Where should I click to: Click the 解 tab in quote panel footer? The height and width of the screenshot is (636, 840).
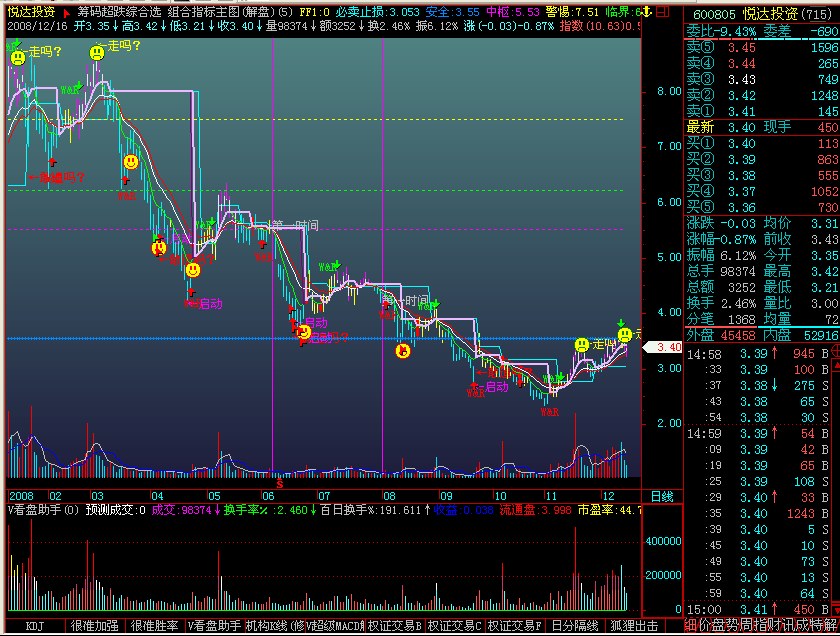pyautogui.click(x=832, y=625)
